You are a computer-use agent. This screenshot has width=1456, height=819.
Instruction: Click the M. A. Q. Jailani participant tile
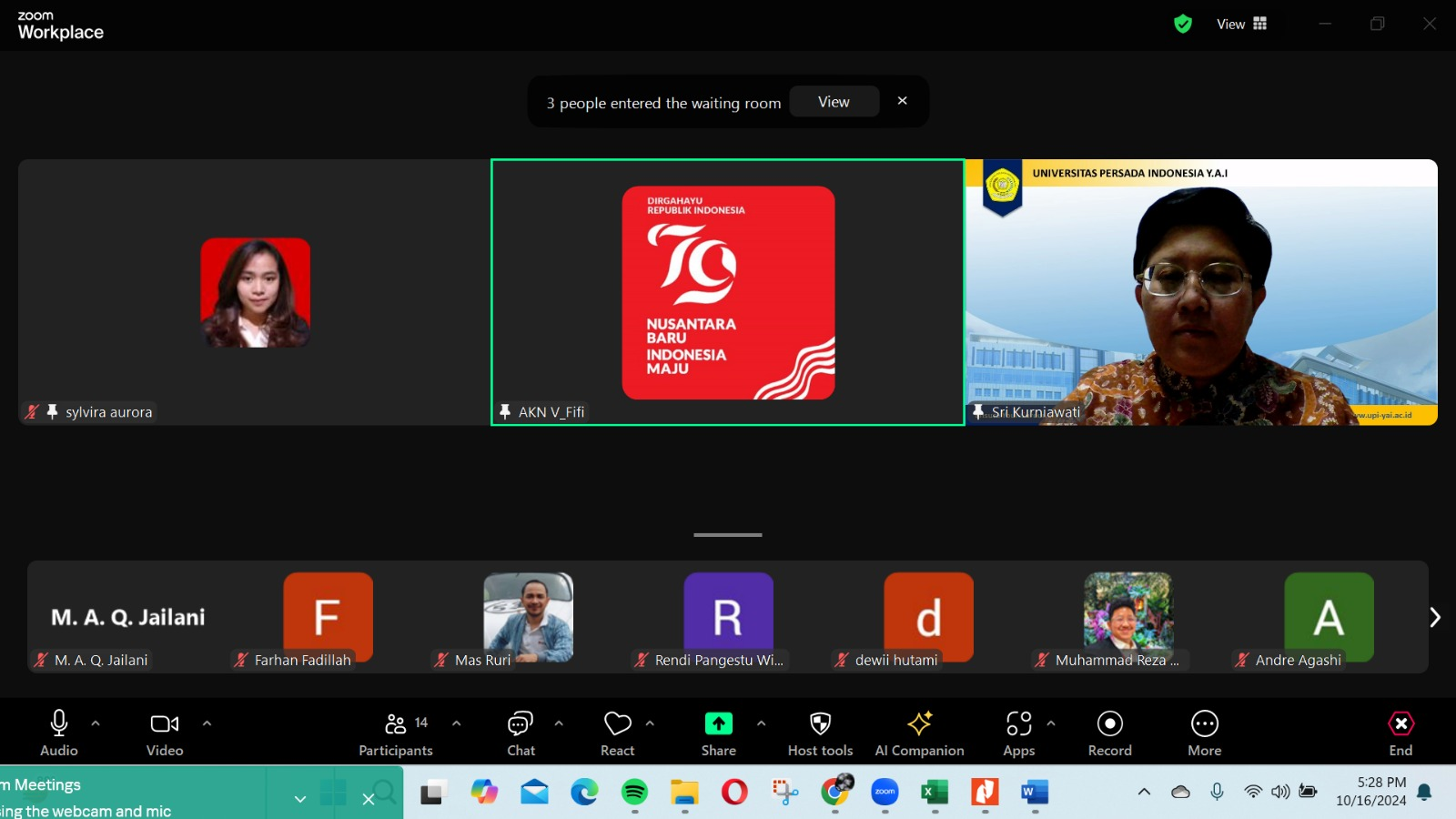tap(127, 617)
